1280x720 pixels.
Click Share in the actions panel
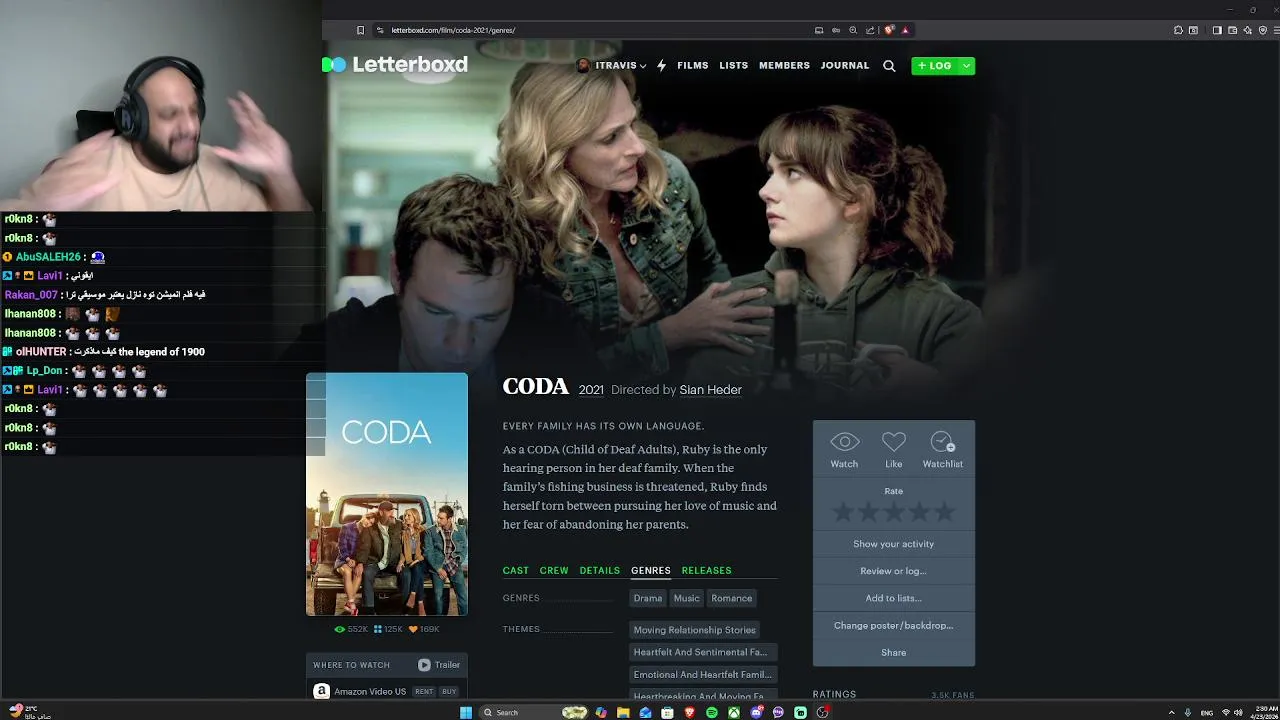893,652
